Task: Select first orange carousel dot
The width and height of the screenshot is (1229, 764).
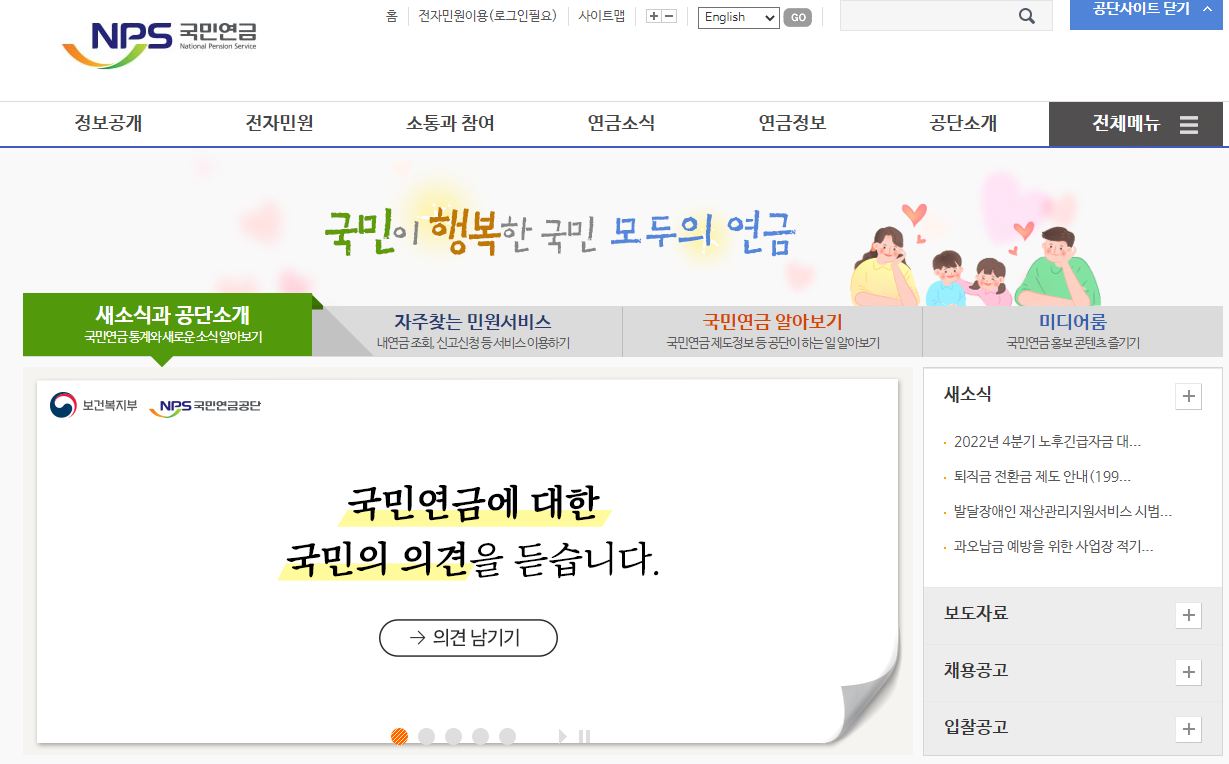Action: (x=399, y=737)
